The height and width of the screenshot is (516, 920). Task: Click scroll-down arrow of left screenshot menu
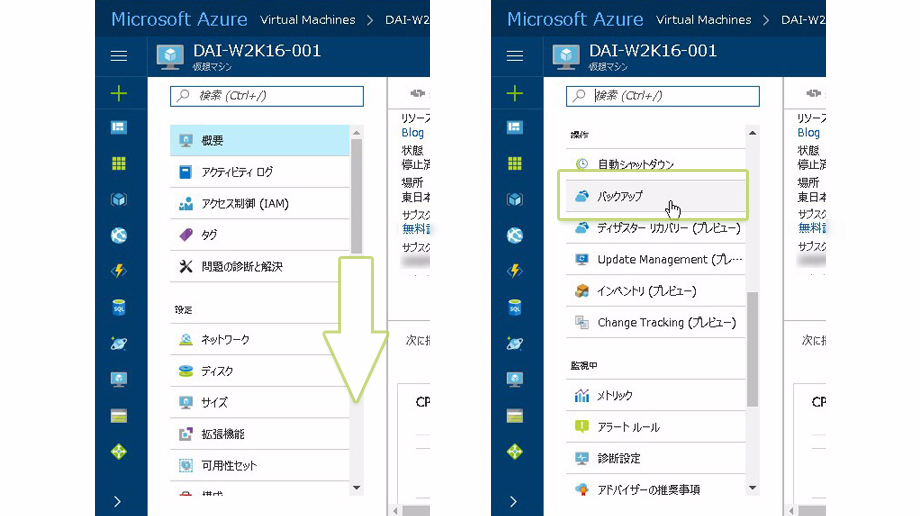click(x=356, y=488)
